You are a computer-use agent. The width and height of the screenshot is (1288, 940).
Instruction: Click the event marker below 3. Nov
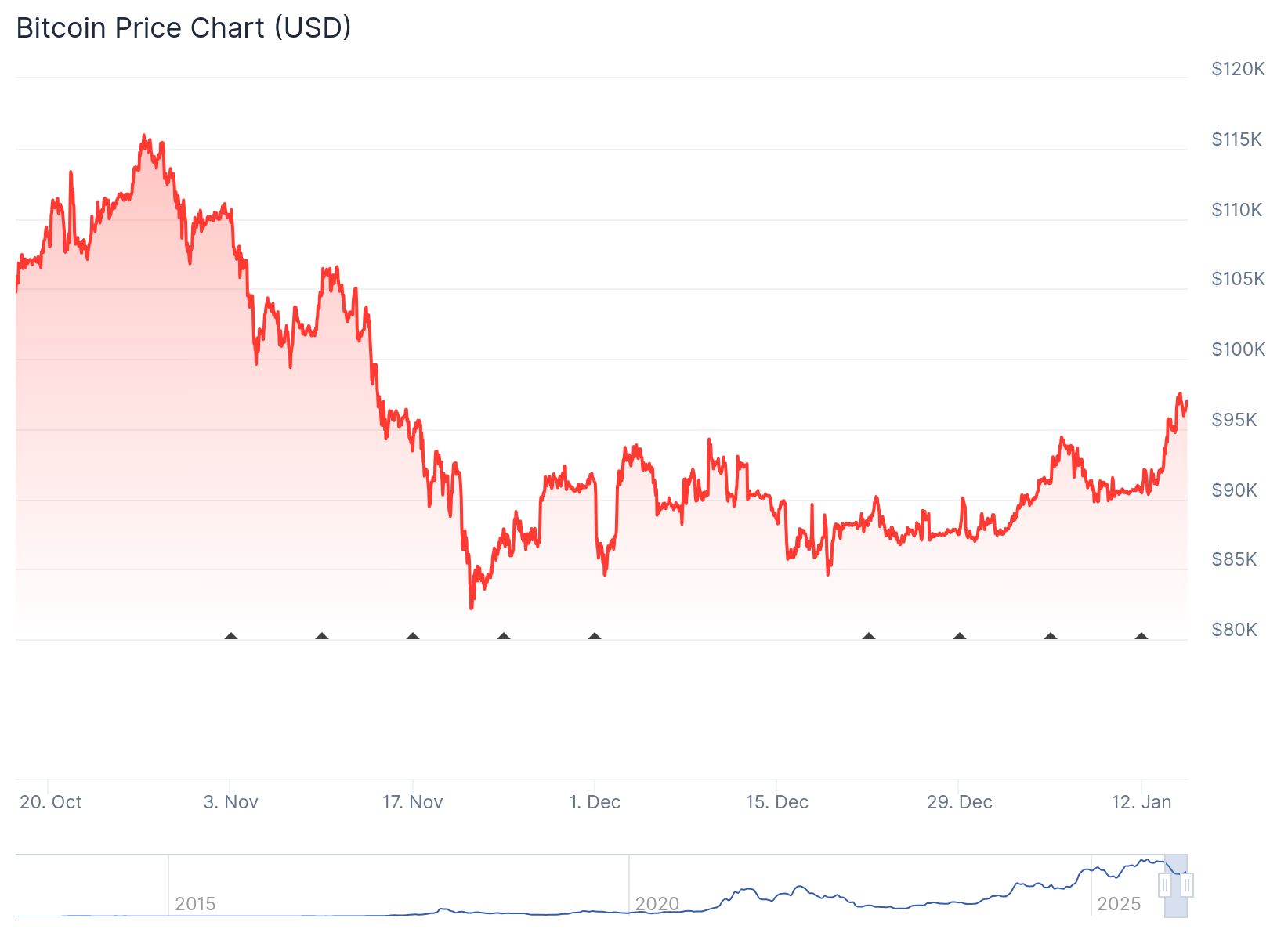coord(231,637)
